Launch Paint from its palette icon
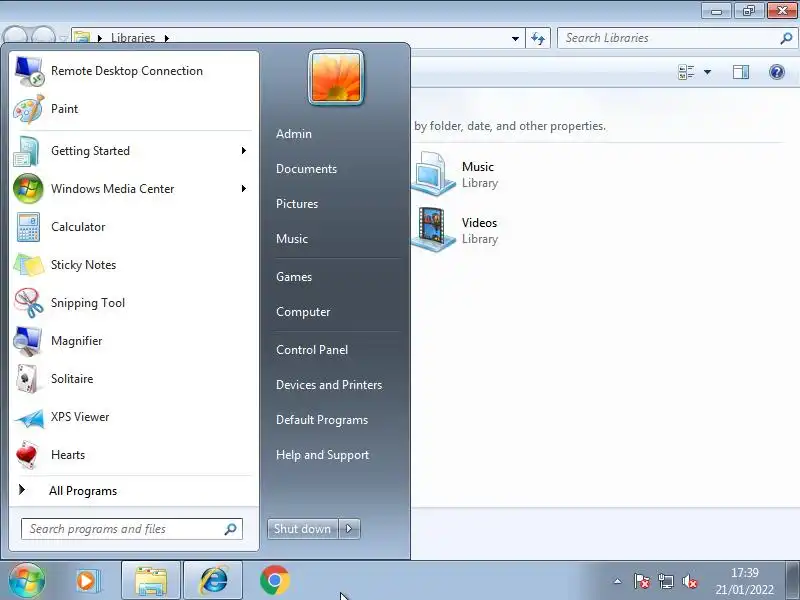 [x=29, y=109]
